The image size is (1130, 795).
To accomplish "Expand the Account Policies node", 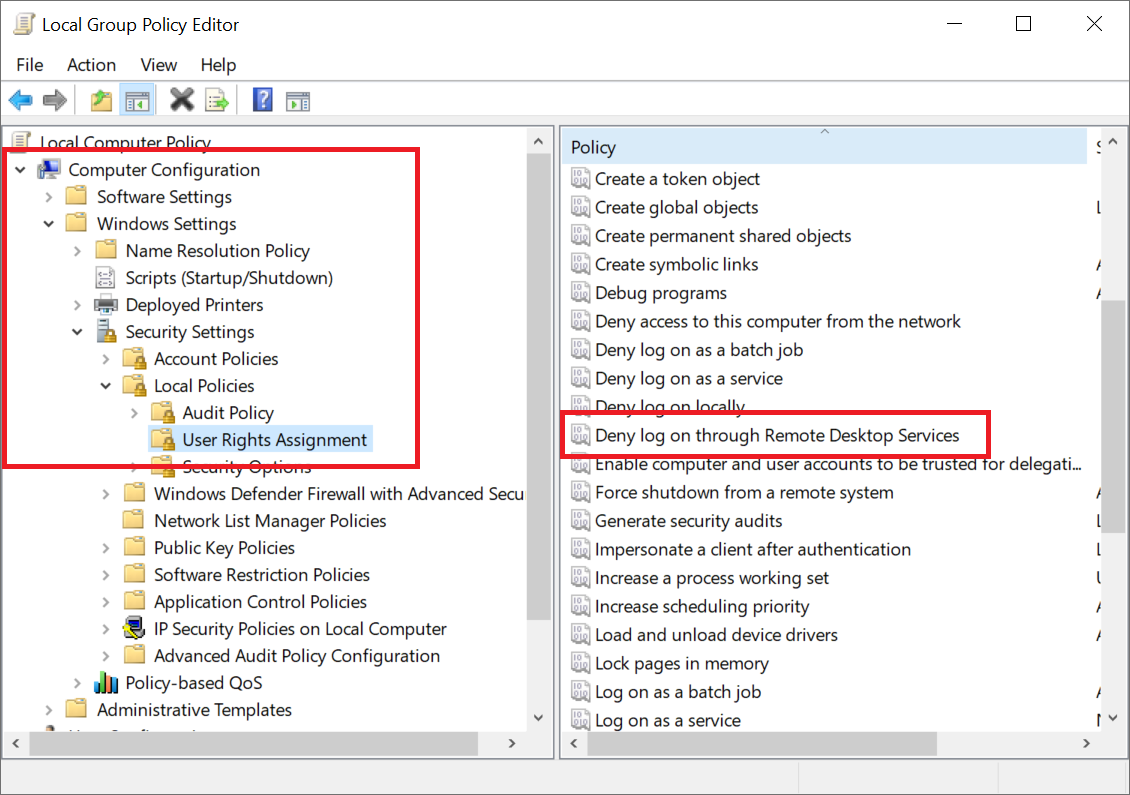I will point(106,359).
